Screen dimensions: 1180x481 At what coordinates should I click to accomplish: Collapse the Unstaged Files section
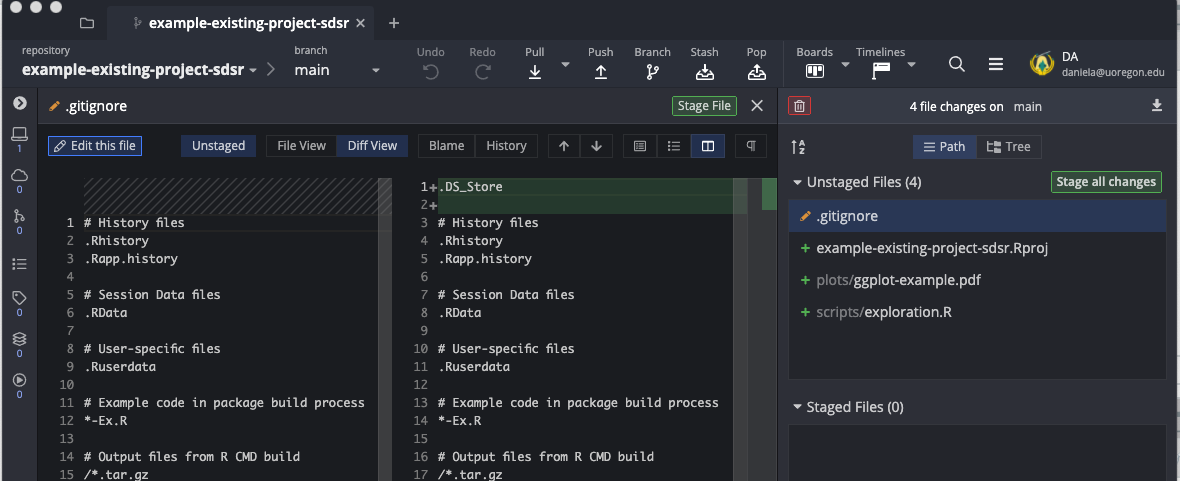tap(797, 182)
